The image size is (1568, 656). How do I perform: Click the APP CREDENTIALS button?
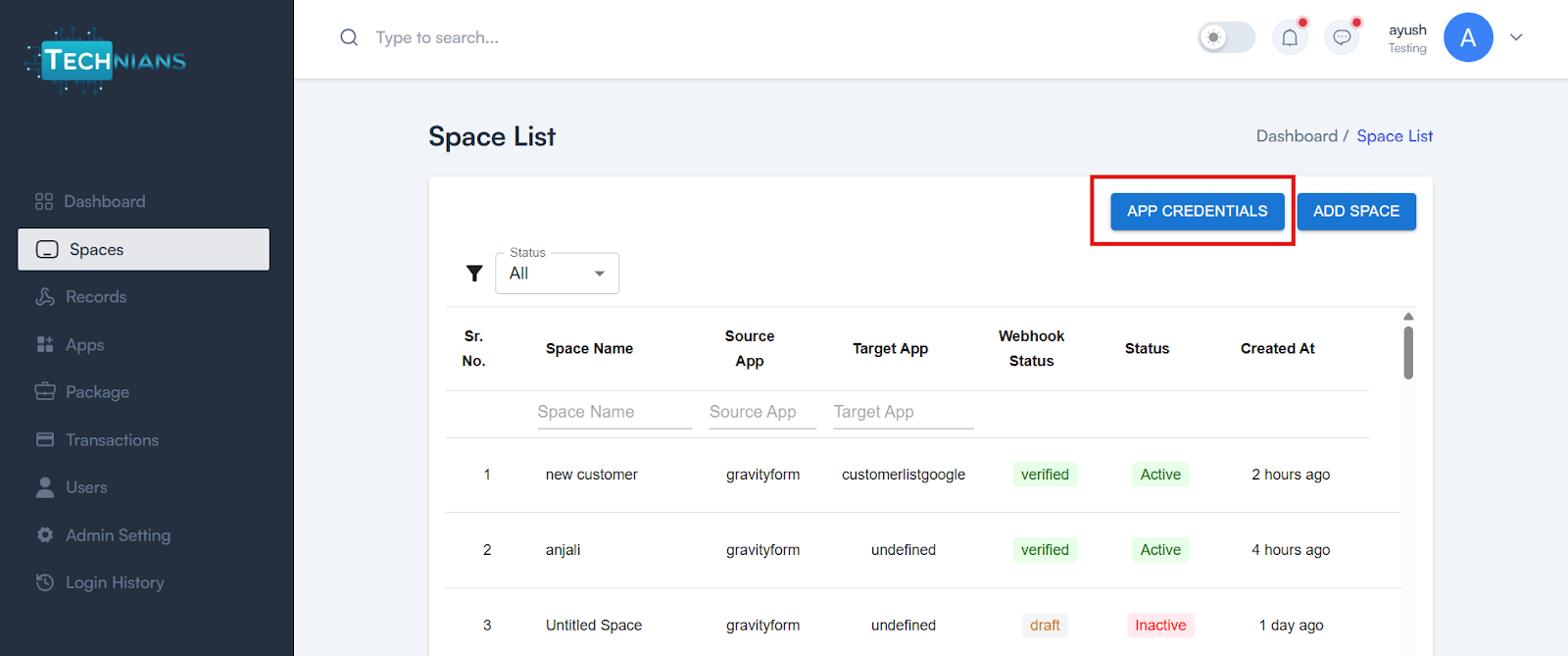pos(1197,212)
